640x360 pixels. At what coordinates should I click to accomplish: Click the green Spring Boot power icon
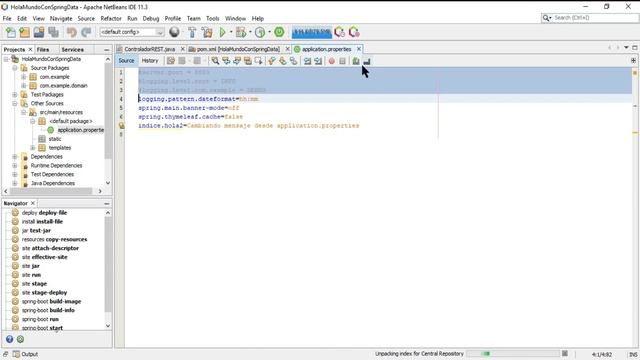[279, 32]
